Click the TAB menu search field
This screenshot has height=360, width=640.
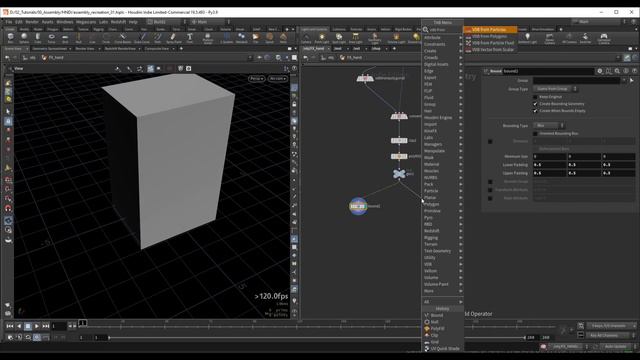(442, 29)
